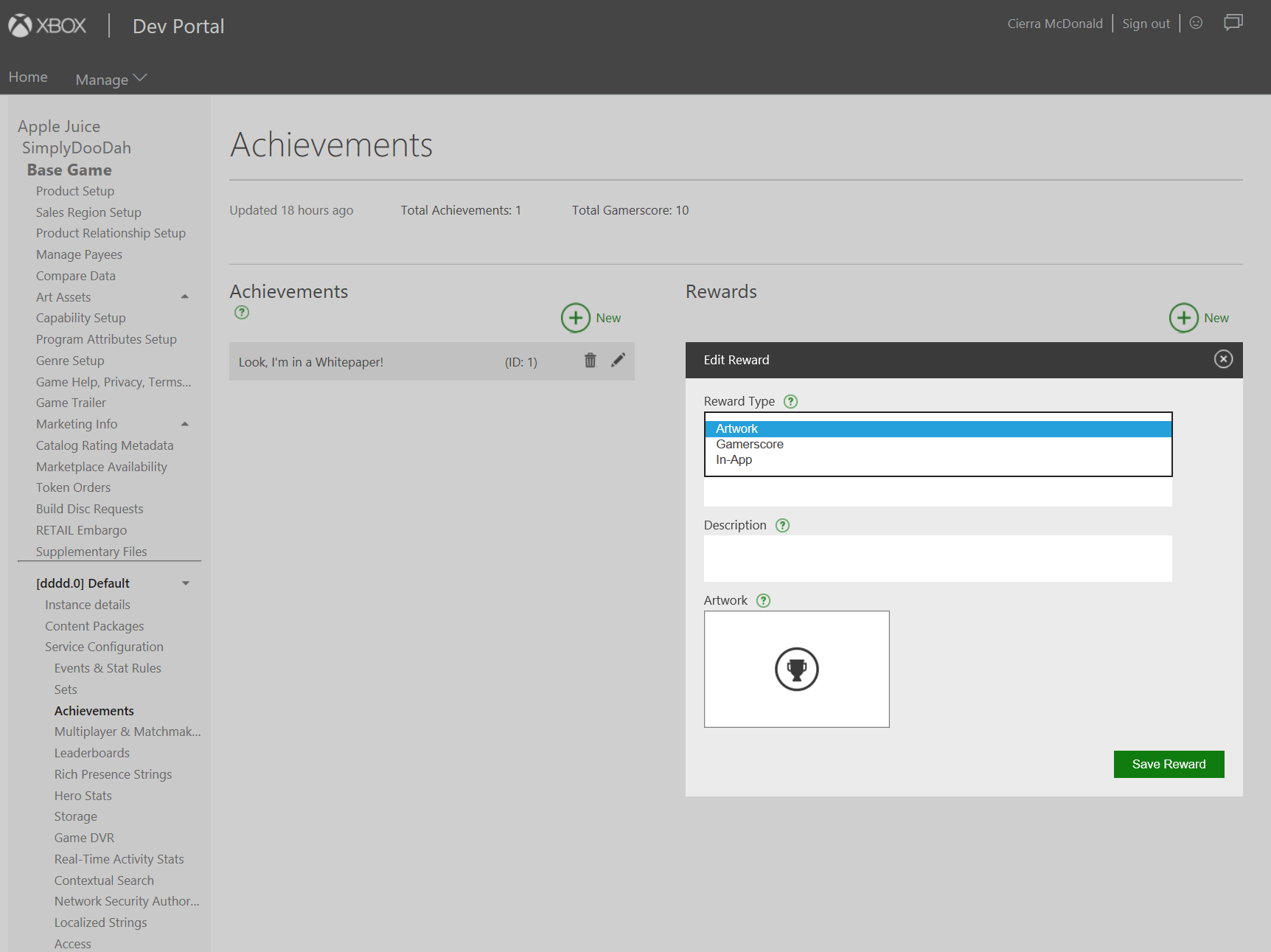Image resolution: width=1271 pixels, height=952 pixels.
Task: Click the plus icon to add new reward
Action: click(1184, 318)
